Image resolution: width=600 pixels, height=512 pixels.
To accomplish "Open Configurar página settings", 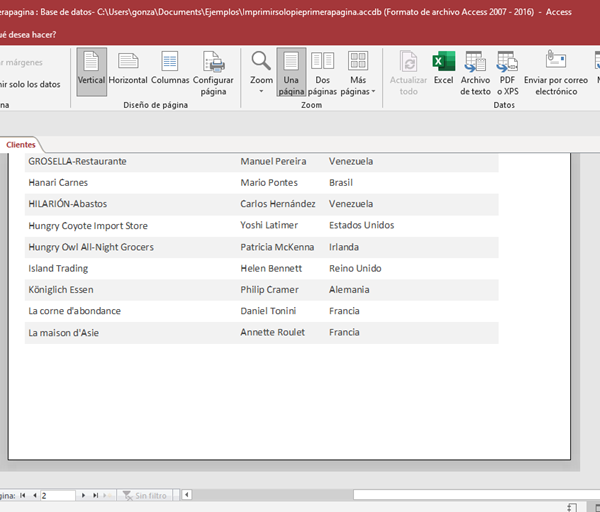I will pos(213,72).
